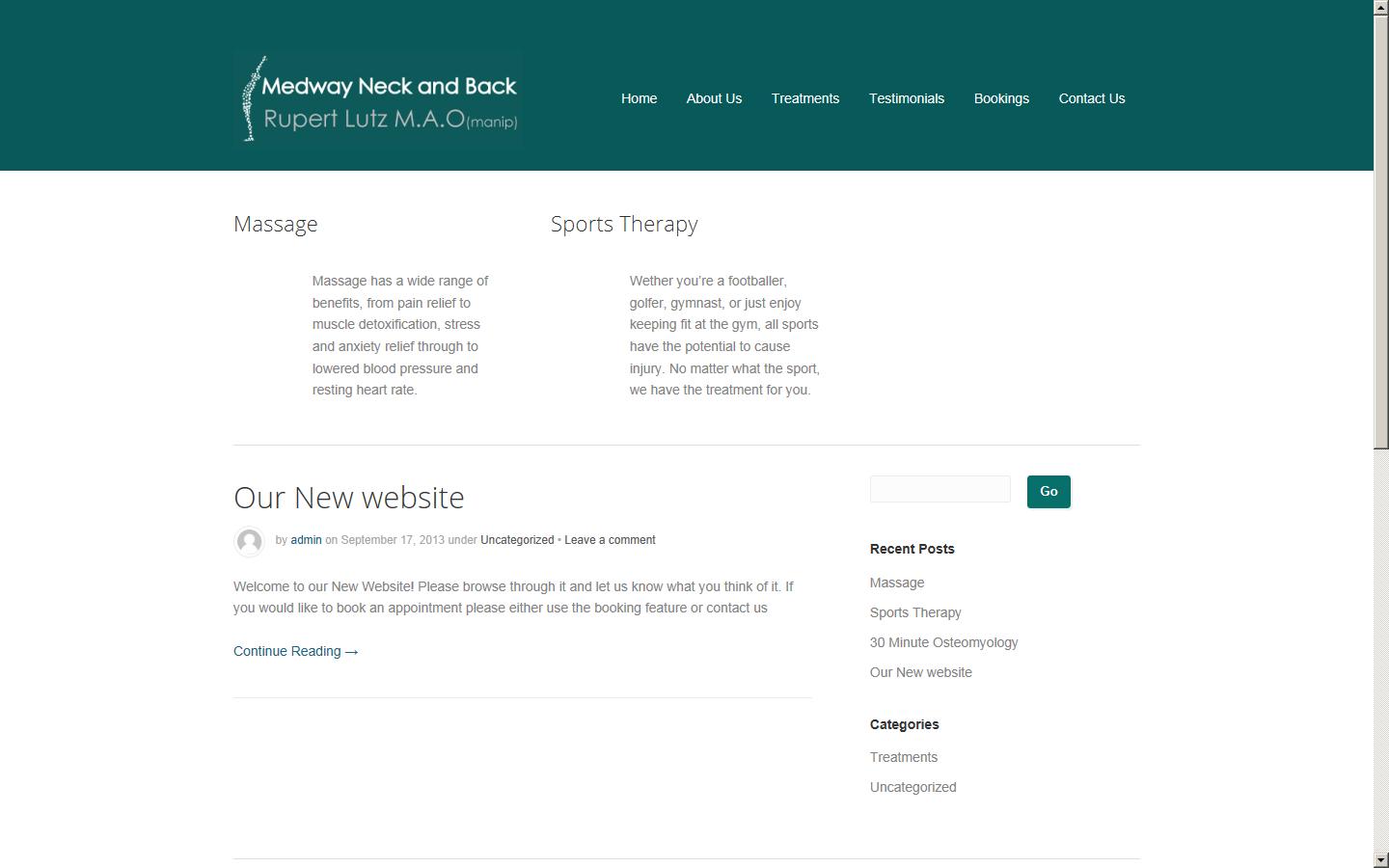Open the Treatments category in sidebar
The width and height of the screenshot is (1389, 868).
pos(903,757)
